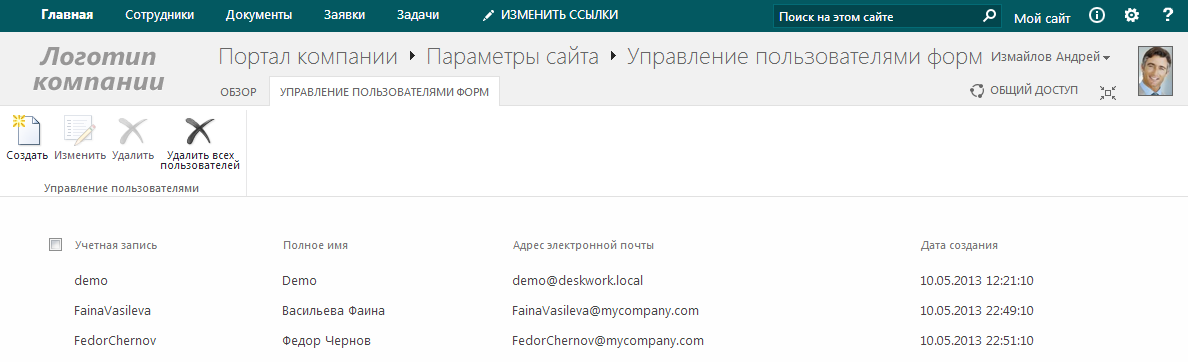Click the Мой сайт link
This screenshot has width=1188, height=362.
[1043, 18]
